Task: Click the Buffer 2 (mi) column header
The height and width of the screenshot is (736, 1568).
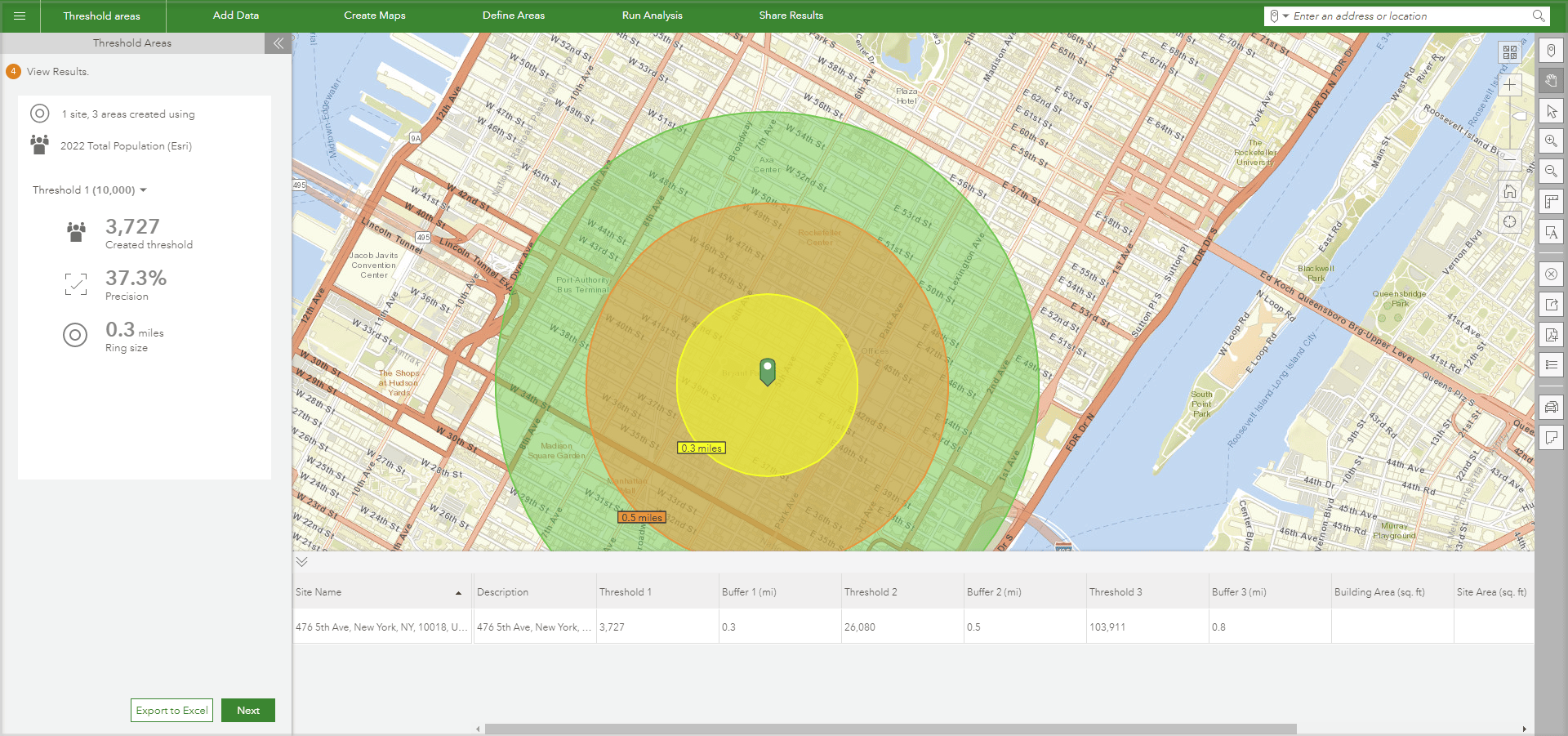Action: click(1025, 592)
